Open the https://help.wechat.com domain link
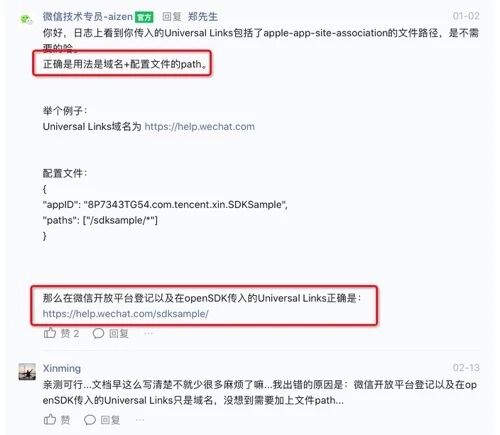The image size is (500, 435). [x=199, y=127]
